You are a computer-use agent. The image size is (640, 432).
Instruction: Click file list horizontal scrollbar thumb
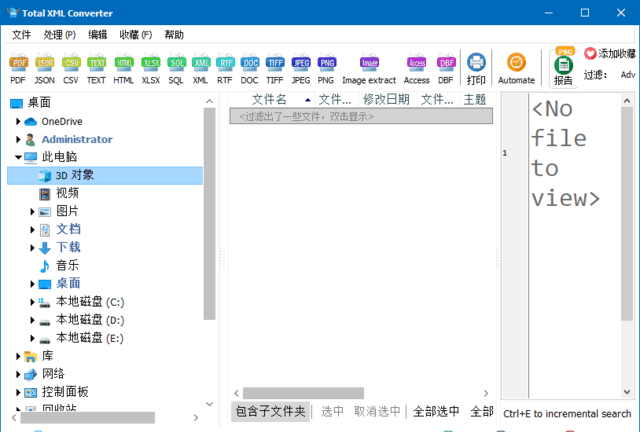click(x=303, y=393)
